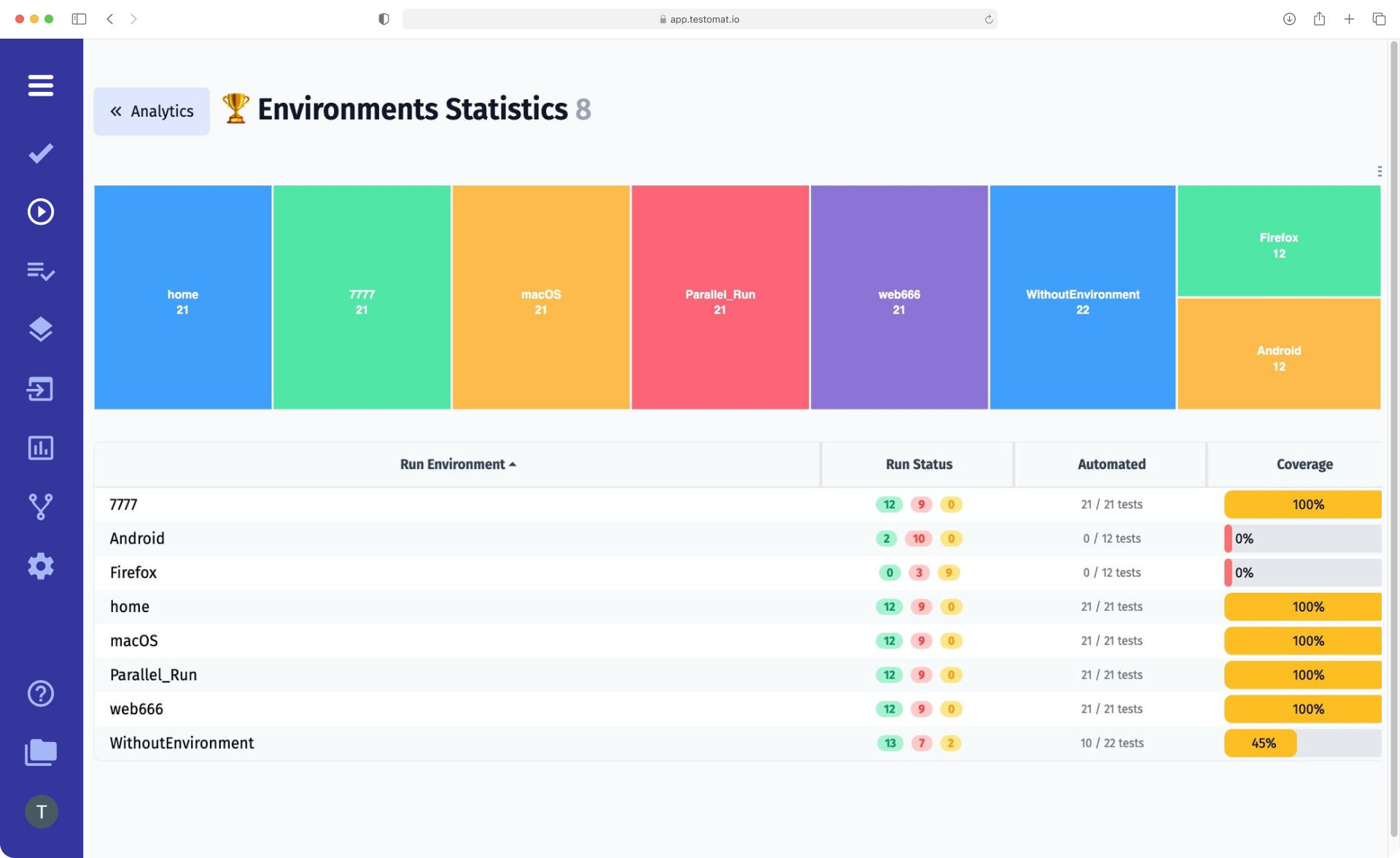Toggle sorting on the Run Environment column
This screenshot has height=858, width=1400.
tap(457, 464)
